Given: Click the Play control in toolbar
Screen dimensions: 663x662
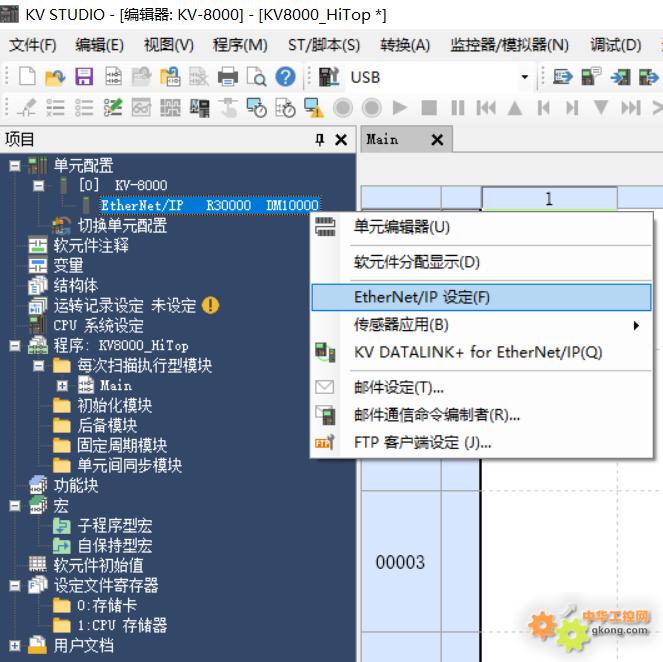Looking at the screenshot, I should click(400, 107).
